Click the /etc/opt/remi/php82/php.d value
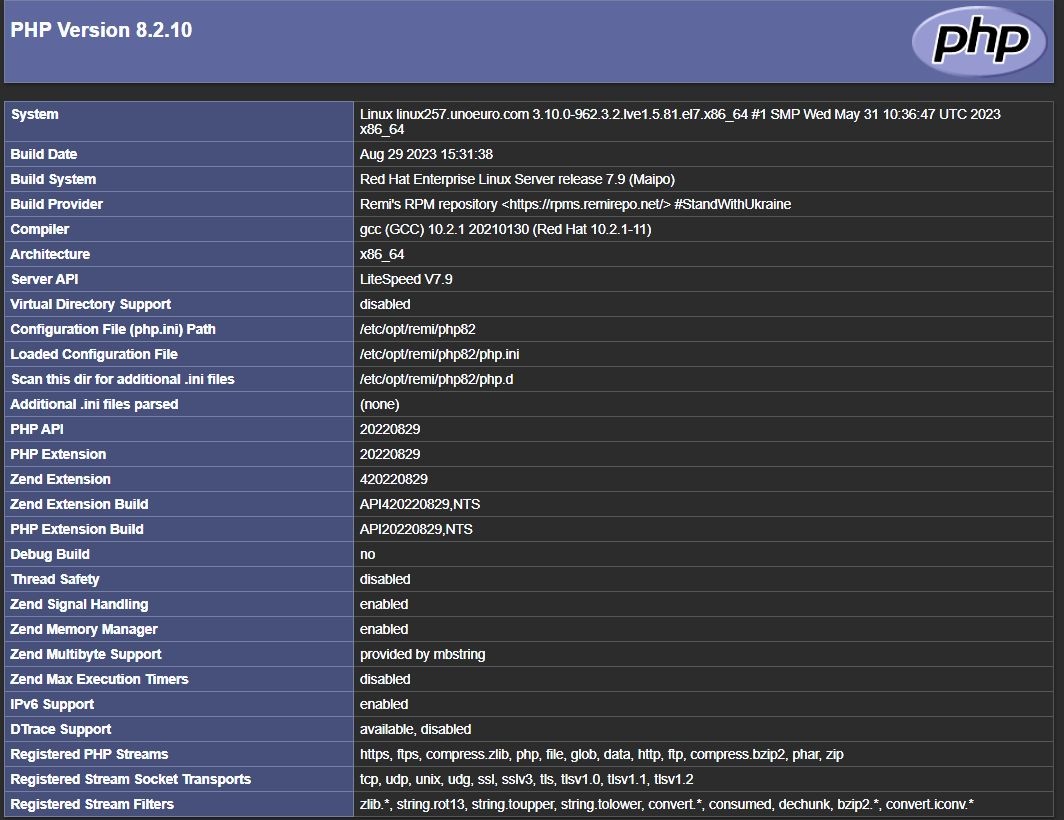The width and height of the screenshot is (1064, 820). pyautogui.click(x=436, y=379)
